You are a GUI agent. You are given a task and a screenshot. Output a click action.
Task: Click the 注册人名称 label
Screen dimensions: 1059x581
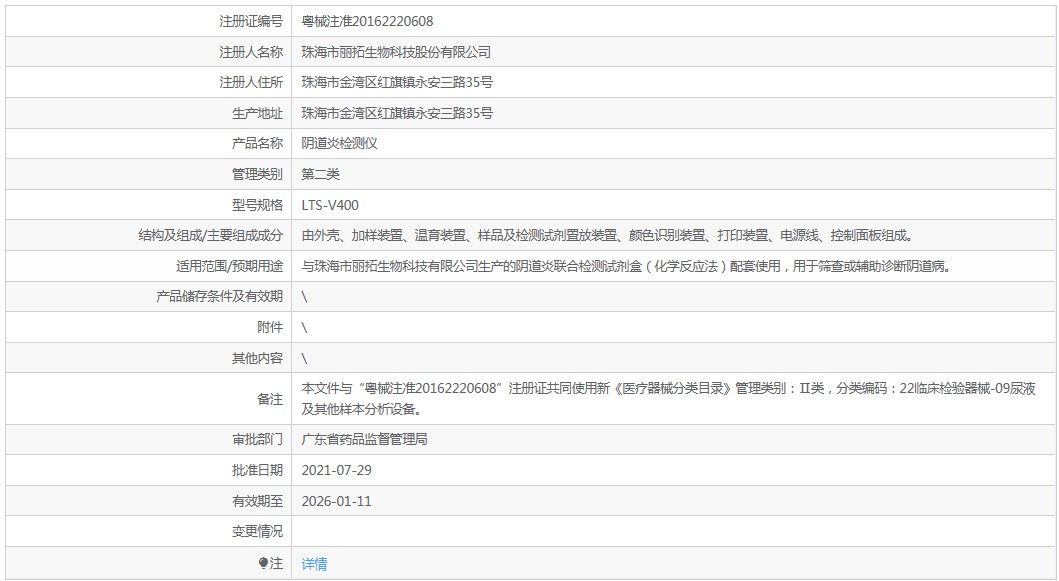(251, 52)
